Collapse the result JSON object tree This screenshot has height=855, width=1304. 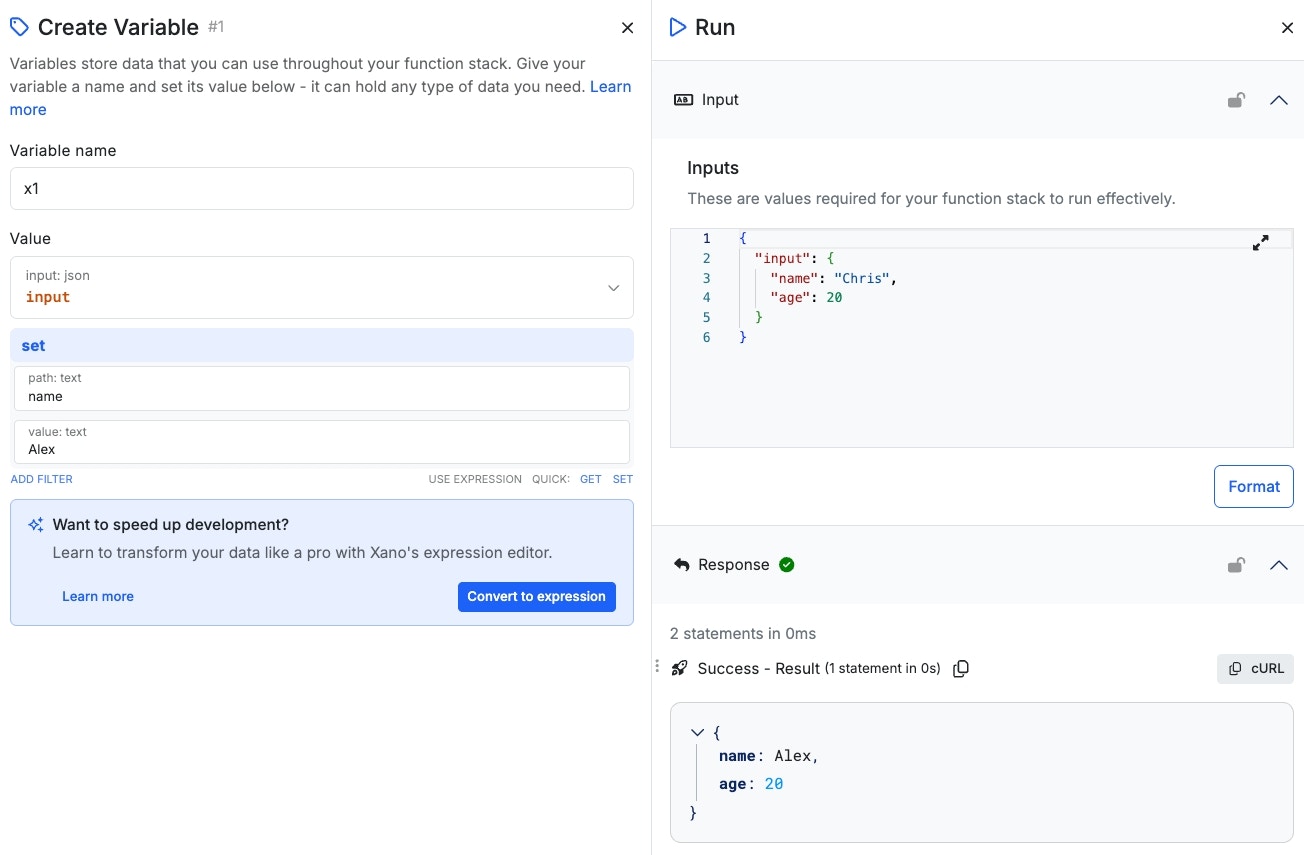697,733
